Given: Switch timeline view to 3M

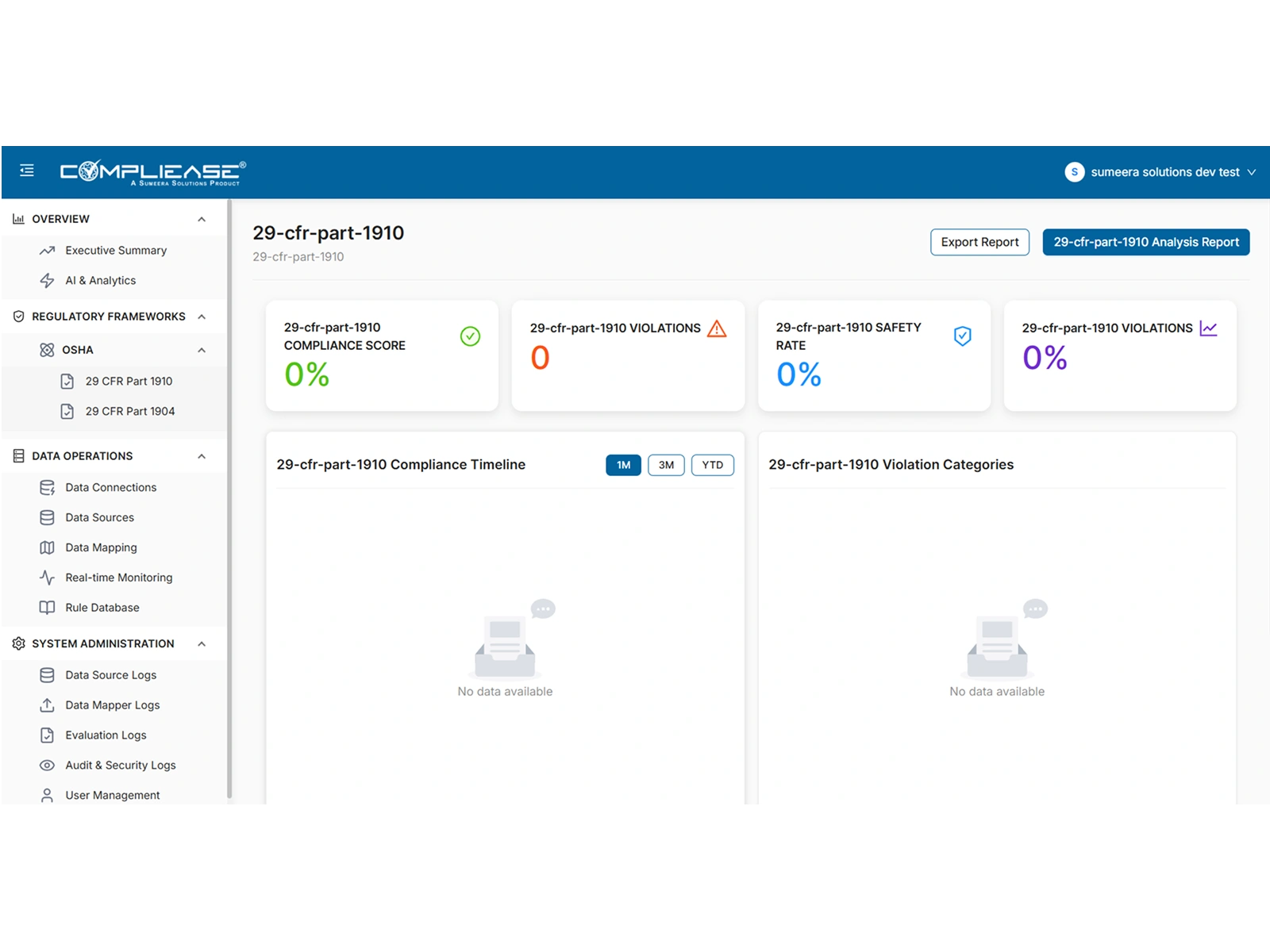Looking at the screenshot, I should (666, 465).
